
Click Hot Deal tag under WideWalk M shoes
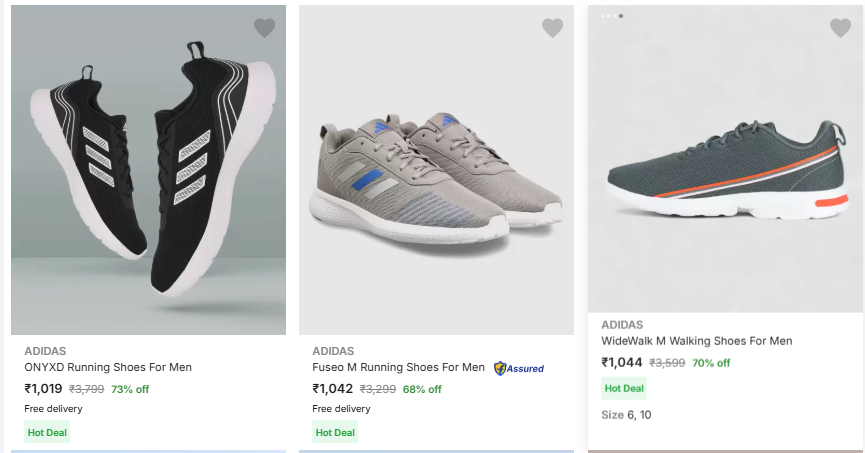coord(624,388)
